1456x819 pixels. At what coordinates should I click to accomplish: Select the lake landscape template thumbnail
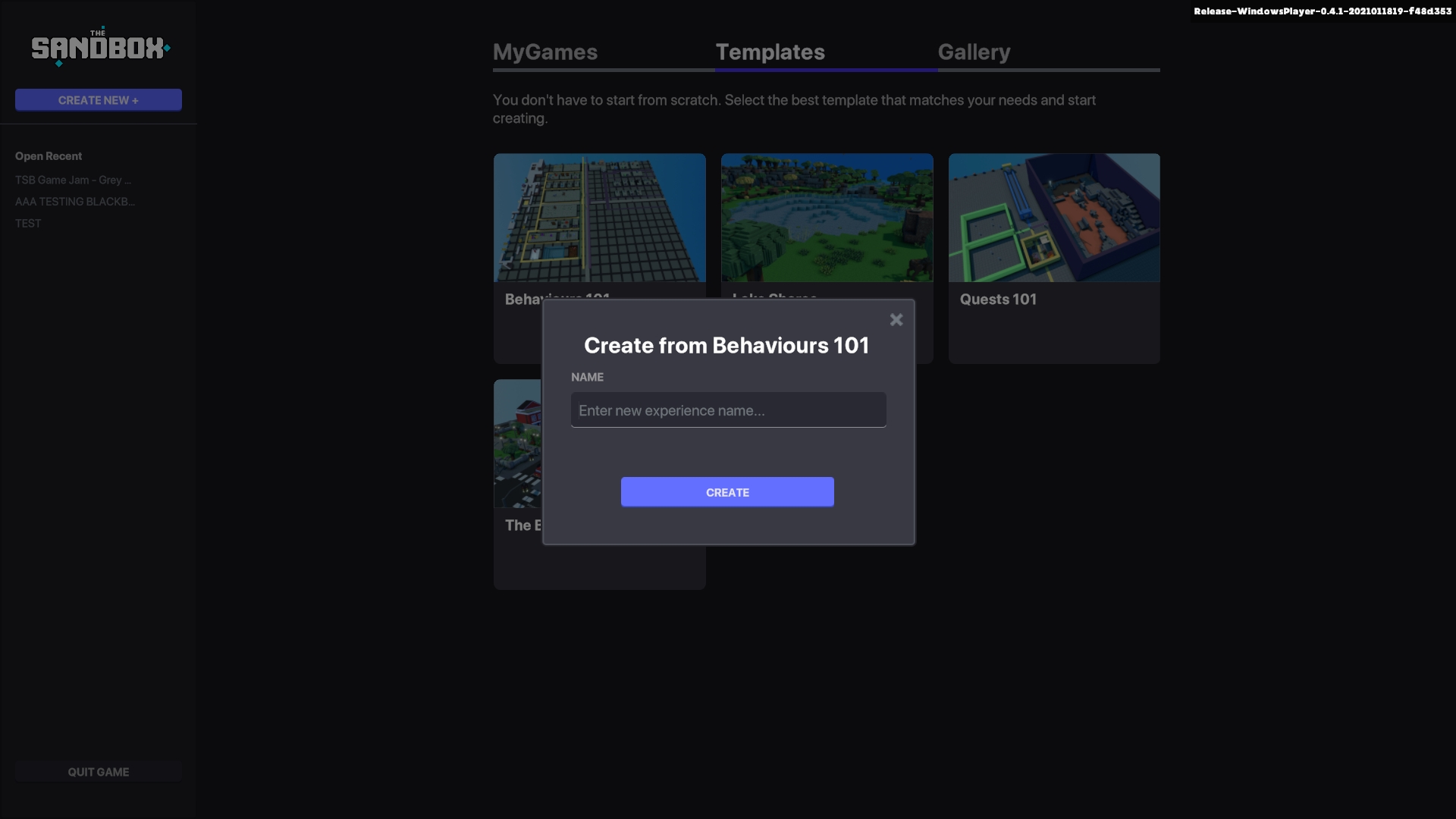pos(827,218)
